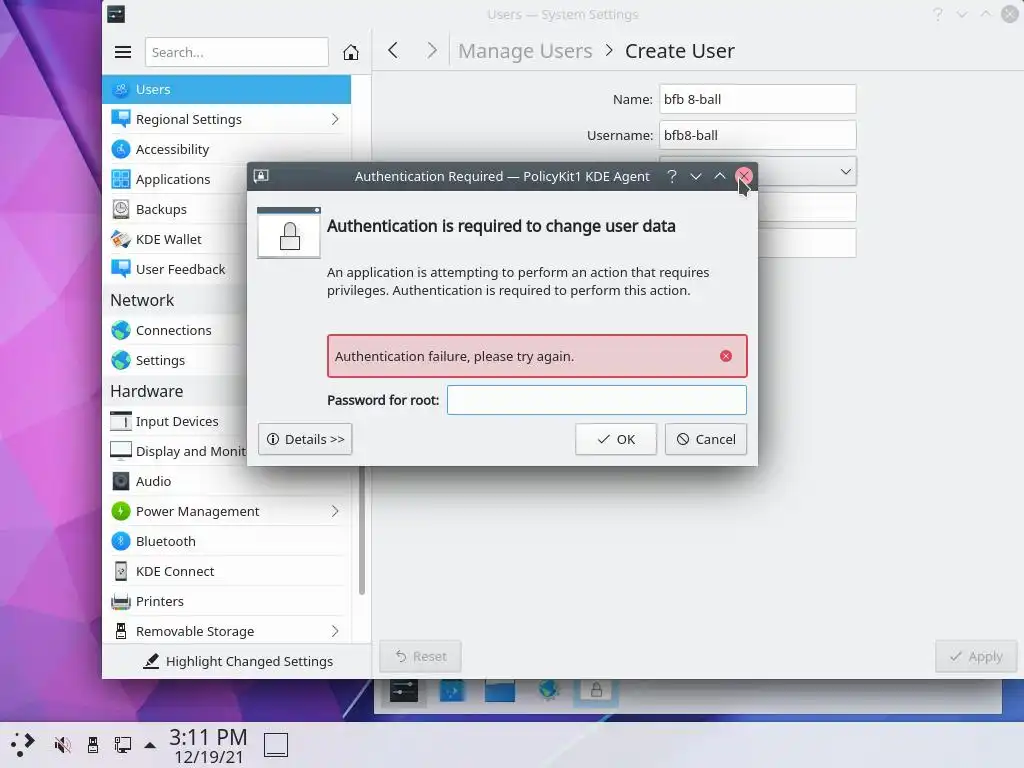The image size is (1024, 768).
Task: Go to the System Settings home
Action: click(x=351, y=52)
